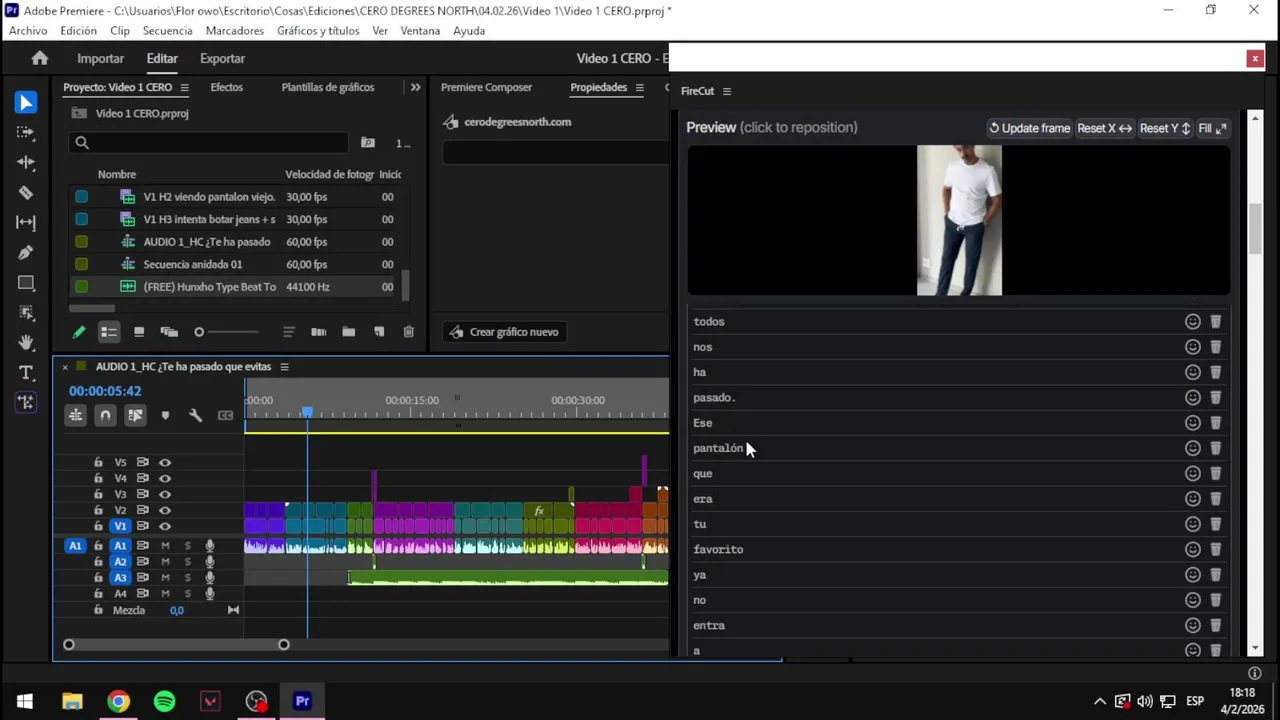Screen dimensions: 1280x720
Task: Open timeline settings wrench
Action: click(196, 415)
